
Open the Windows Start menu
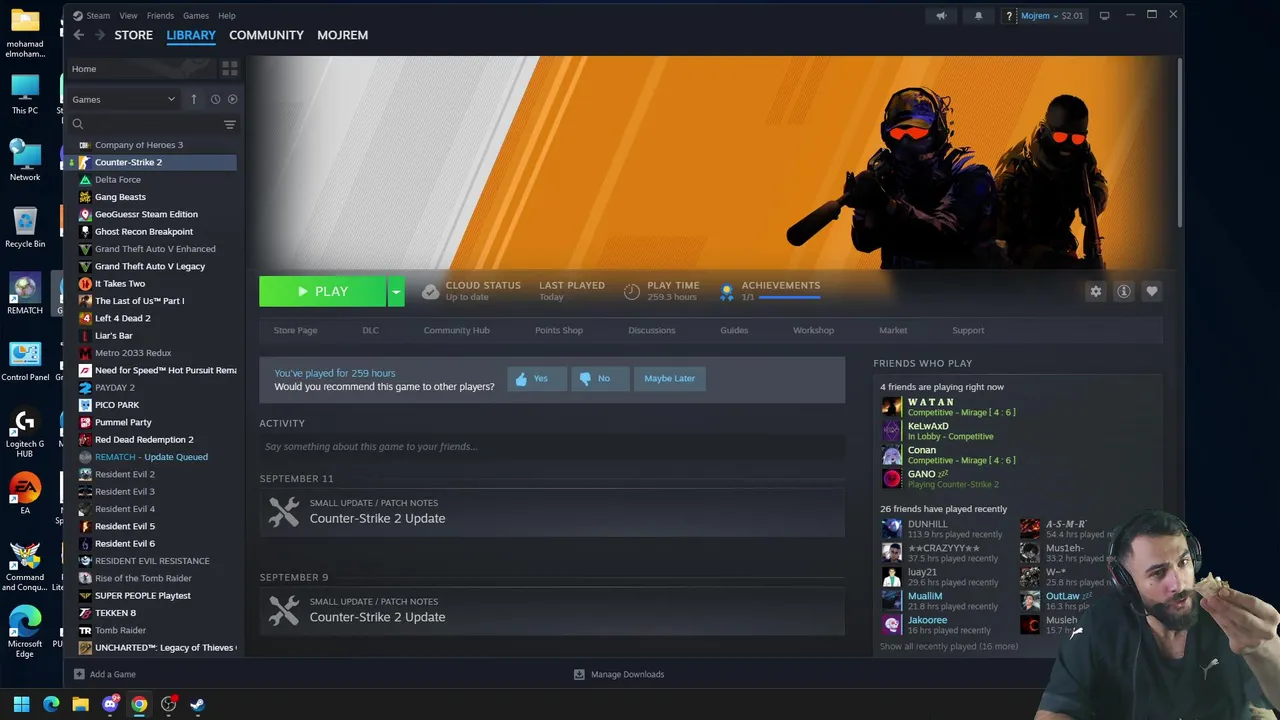pyautogui.click(x=21, y=704)
